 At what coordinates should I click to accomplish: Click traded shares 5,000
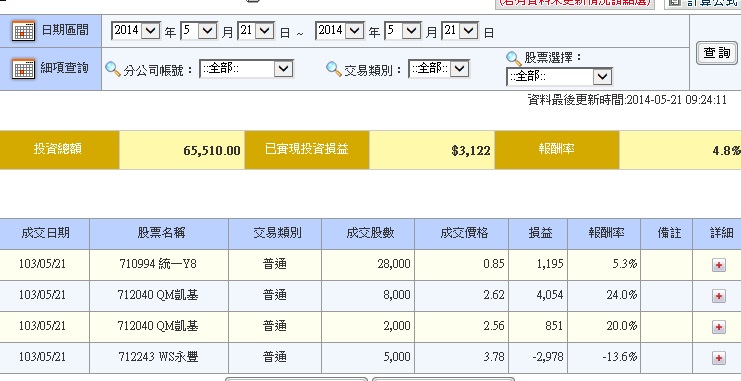pos(397,357)
